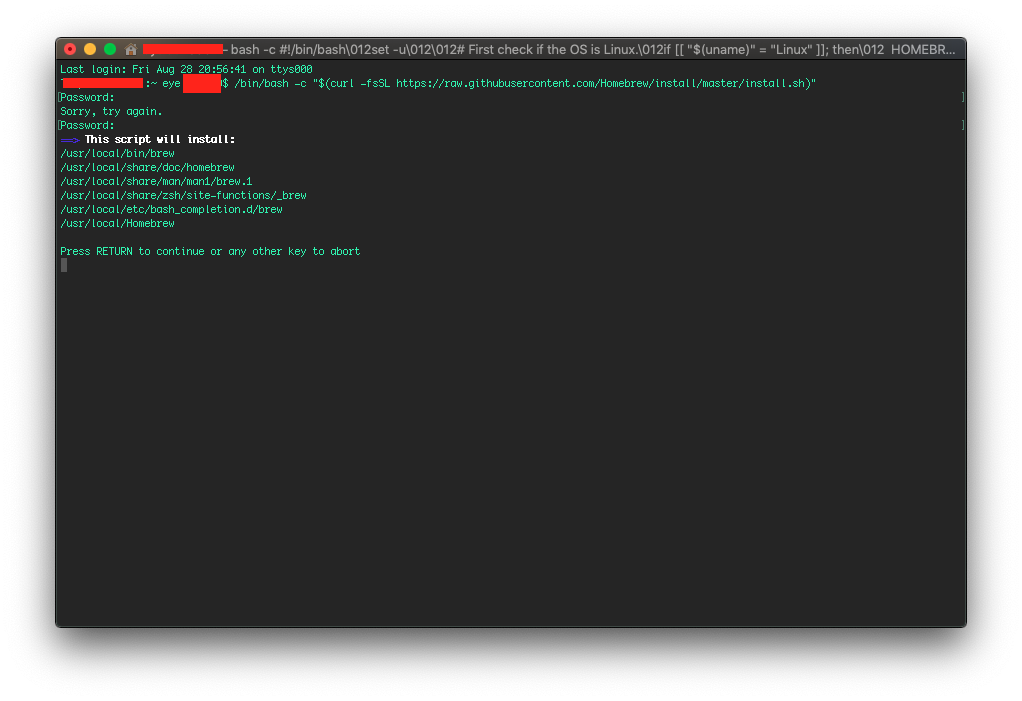Click 'Press RETURN to continue' prompt line

coord(210,251)
